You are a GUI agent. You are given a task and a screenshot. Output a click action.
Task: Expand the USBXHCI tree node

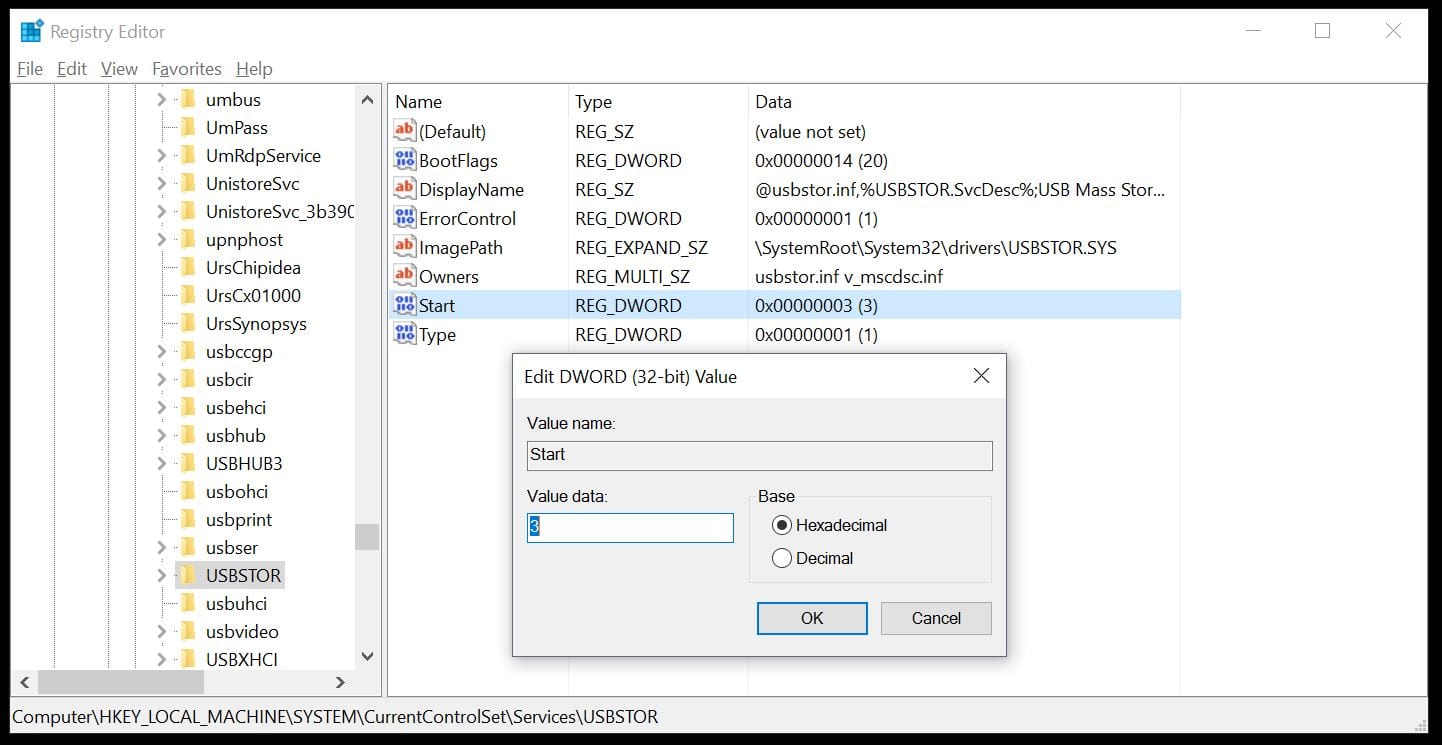tap(162, 659)
